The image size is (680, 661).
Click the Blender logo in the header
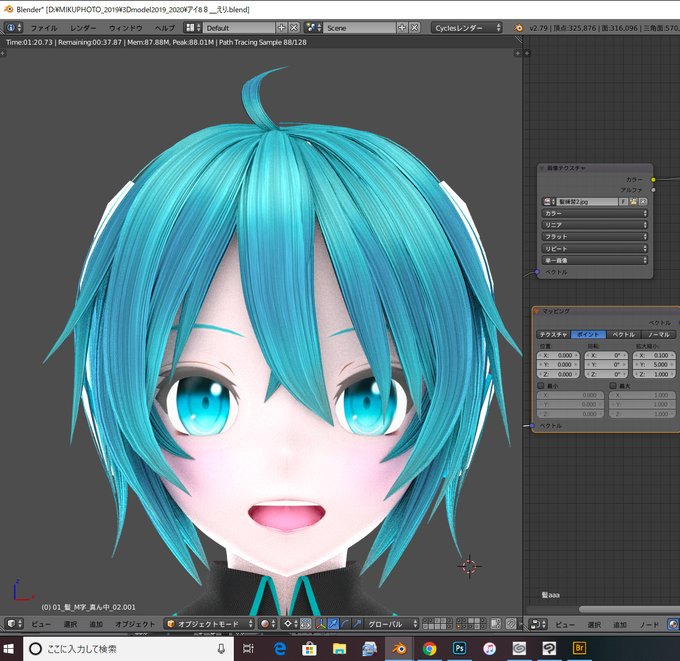tap(518, 28)
